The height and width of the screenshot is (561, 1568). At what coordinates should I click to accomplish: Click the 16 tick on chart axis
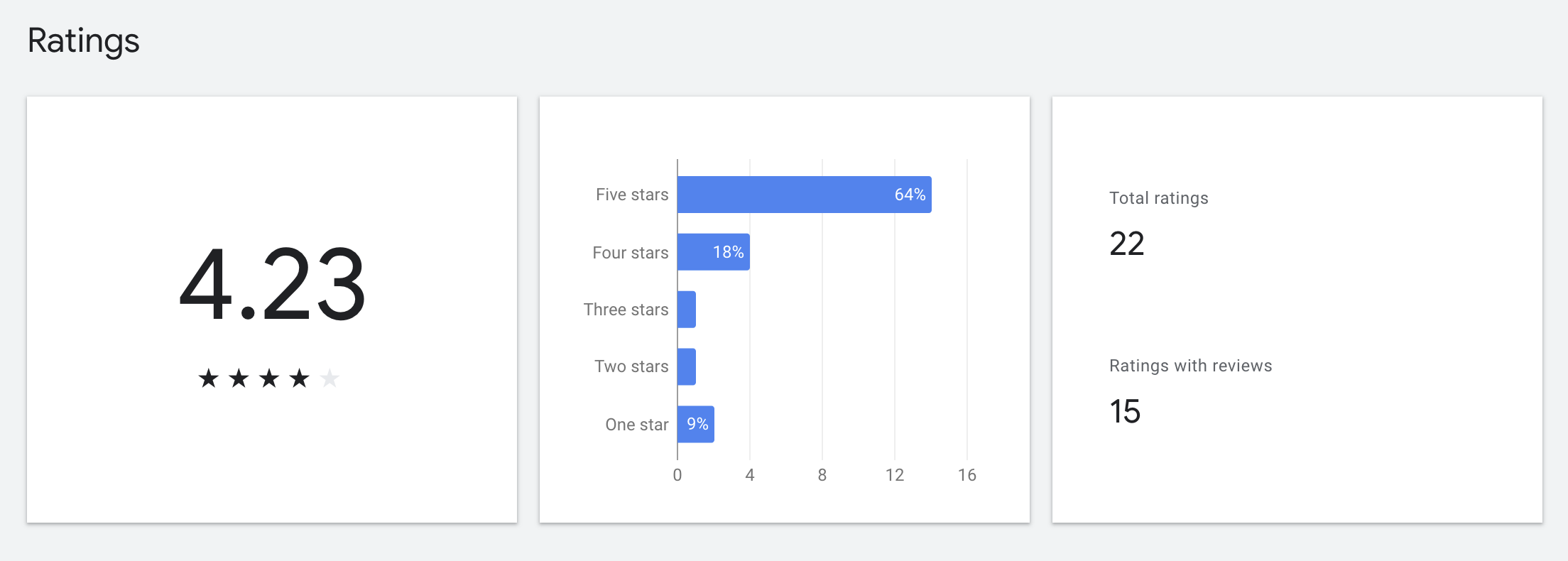coord(967,475)
